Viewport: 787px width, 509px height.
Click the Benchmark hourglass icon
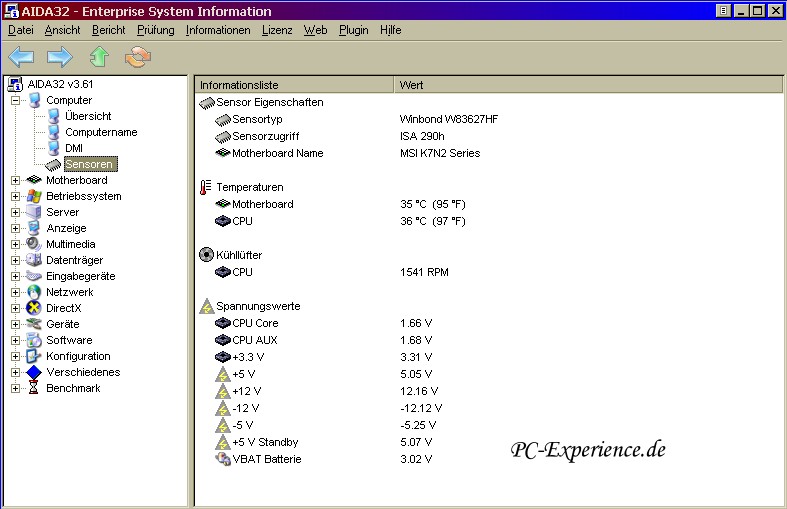[x=34, y=388]
